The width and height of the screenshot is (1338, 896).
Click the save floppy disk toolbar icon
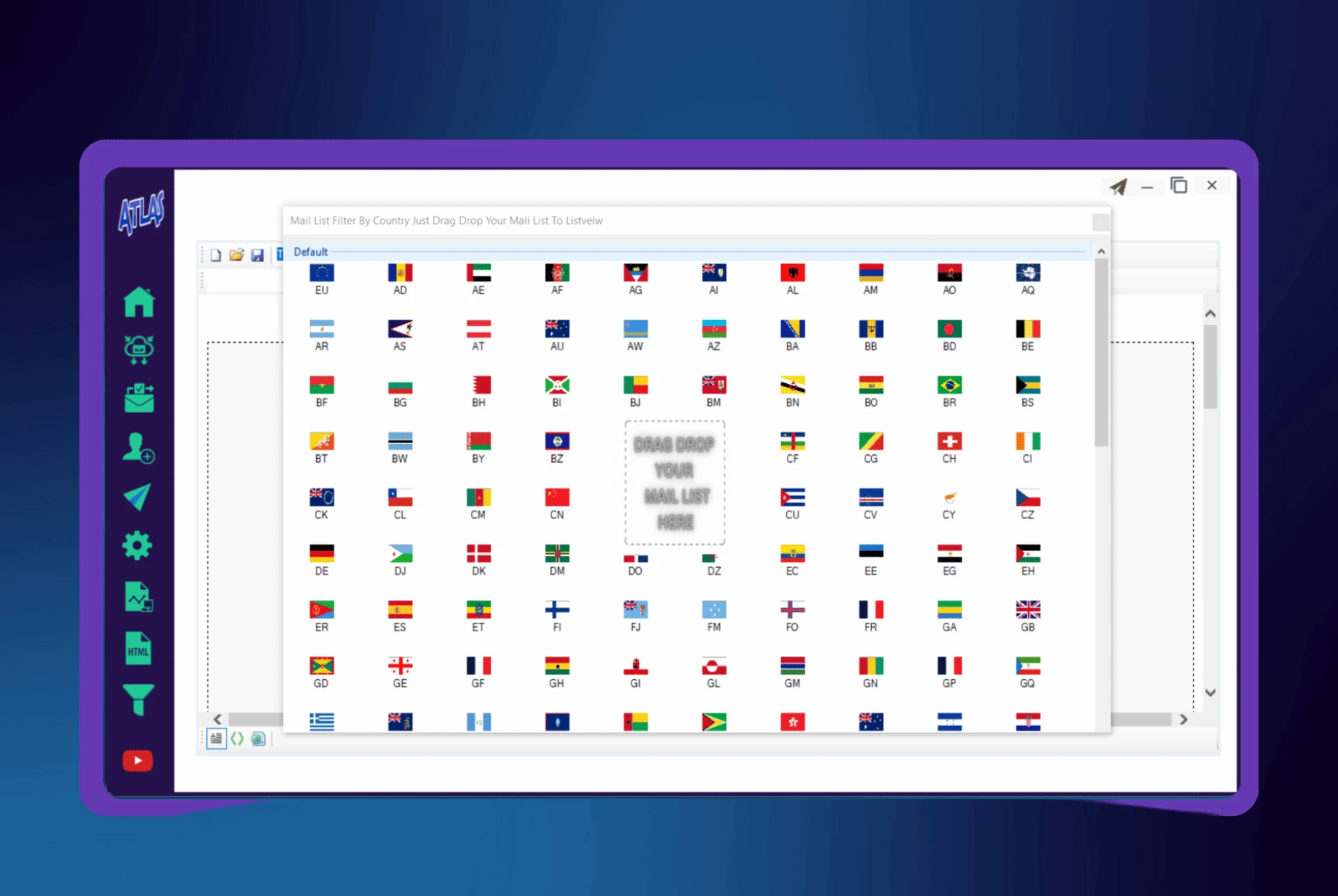[x=257, y=255]
